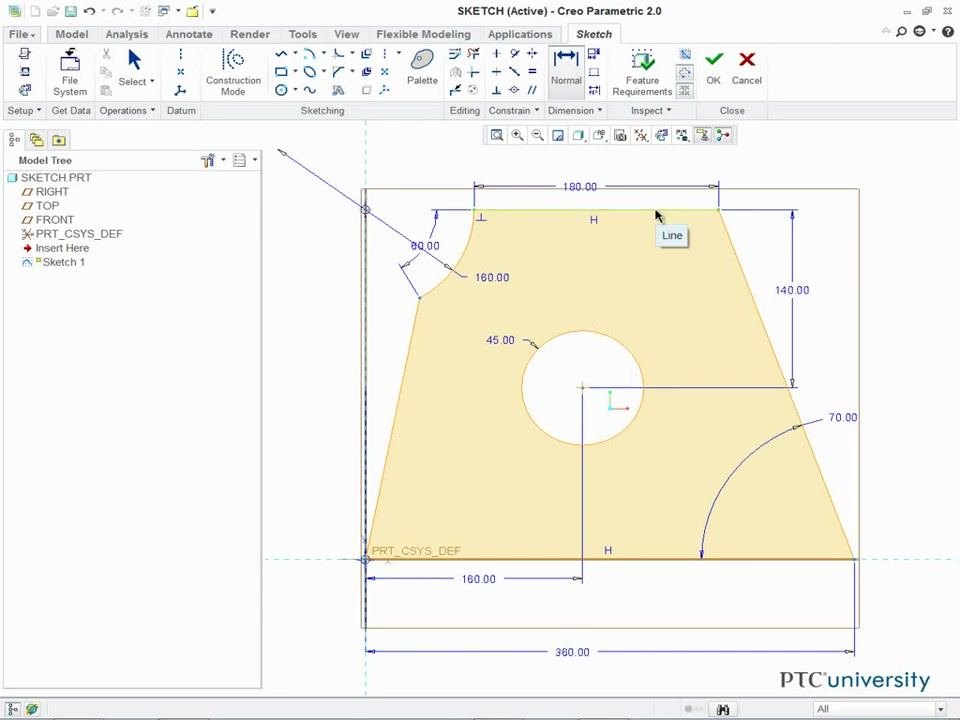Viewport: 960px width, 720px height.
Task: Apply the Equal constraint
Action: [x=532, y=72]
